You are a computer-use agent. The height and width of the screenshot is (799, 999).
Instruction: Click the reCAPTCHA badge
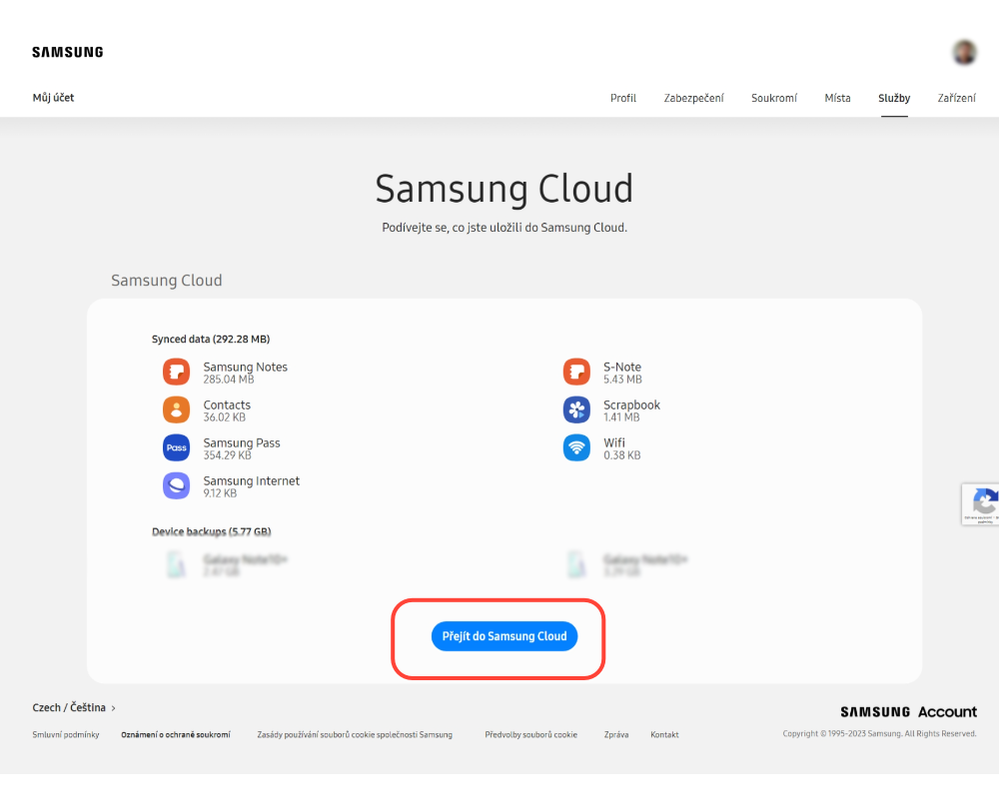[x=981, y=504]
